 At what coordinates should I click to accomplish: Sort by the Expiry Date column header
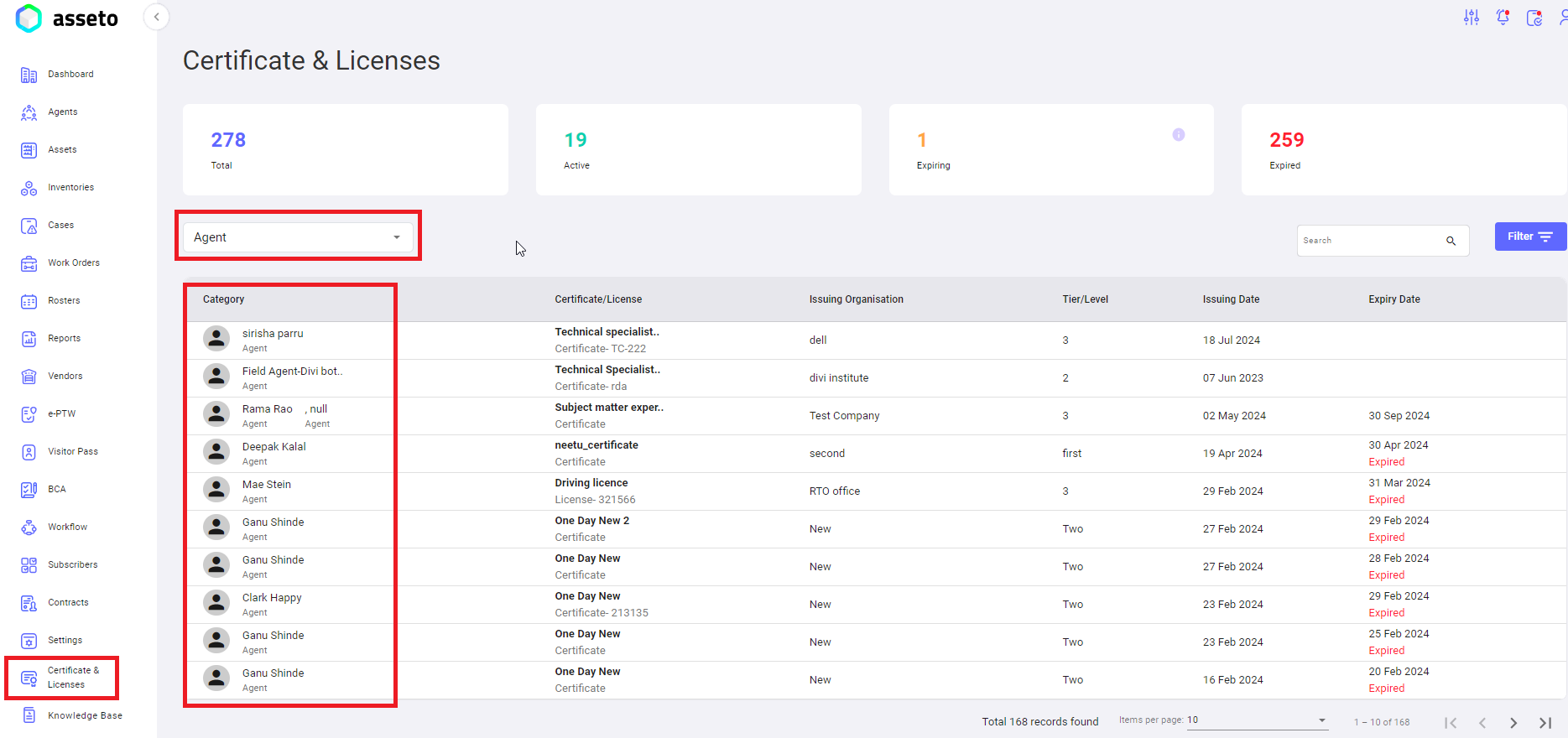(1394, 299)
